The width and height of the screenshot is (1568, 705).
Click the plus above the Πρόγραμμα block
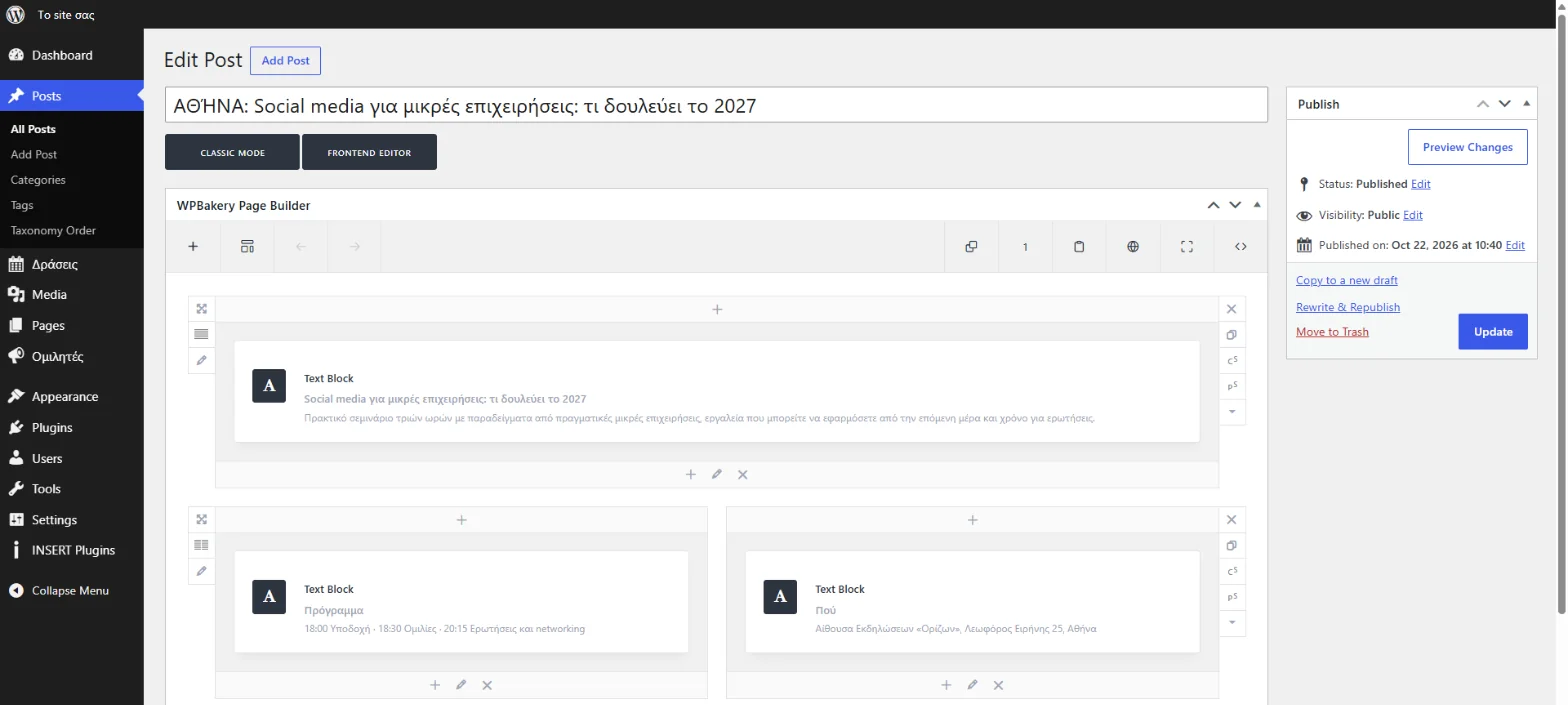pos(461,520)
